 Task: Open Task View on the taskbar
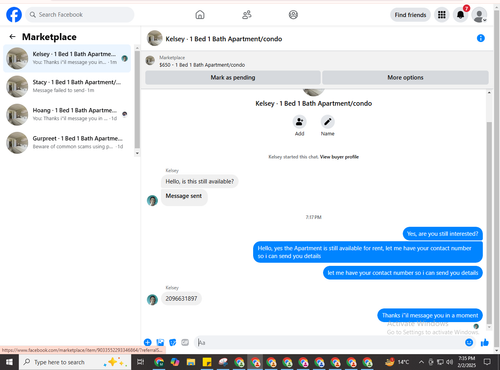point(141,362)
